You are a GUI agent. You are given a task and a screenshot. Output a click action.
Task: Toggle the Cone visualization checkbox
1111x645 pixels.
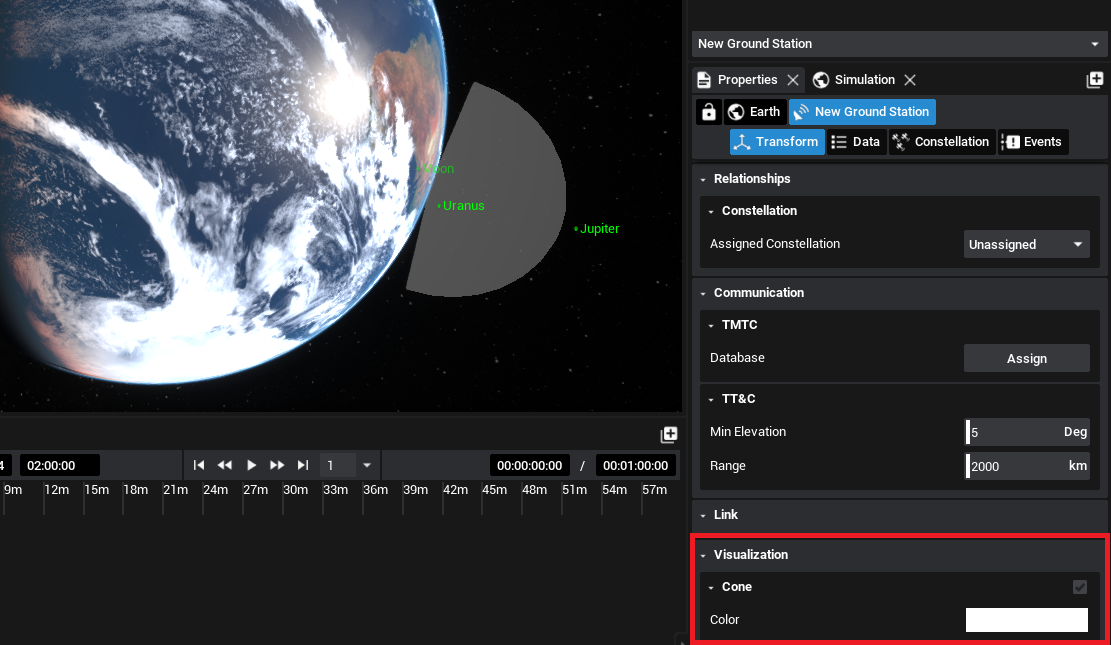pos(1080,587)
